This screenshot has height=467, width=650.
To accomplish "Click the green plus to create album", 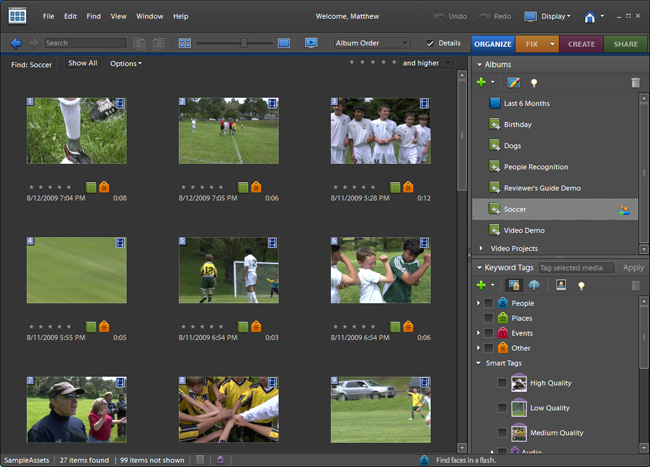I will coord(482,83).
